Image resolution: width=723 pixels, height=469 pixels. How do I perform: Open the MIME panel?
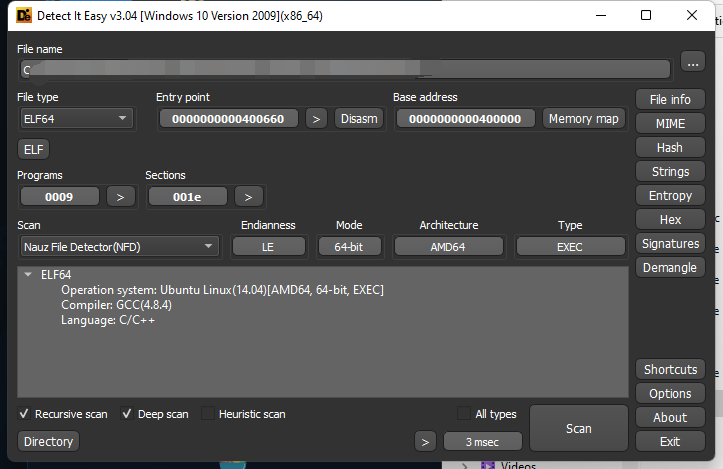tap(670, 124)
